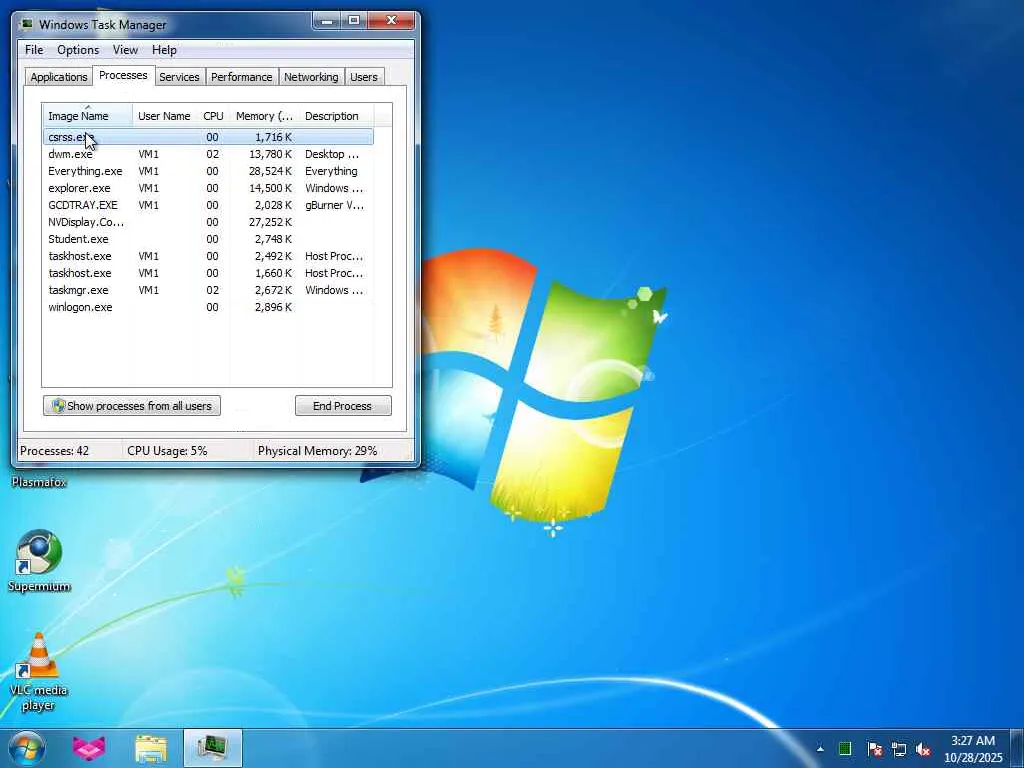Screen dimensions: 1024x768
Task: Select the Processes tab
Action: (x=123, y=75)
